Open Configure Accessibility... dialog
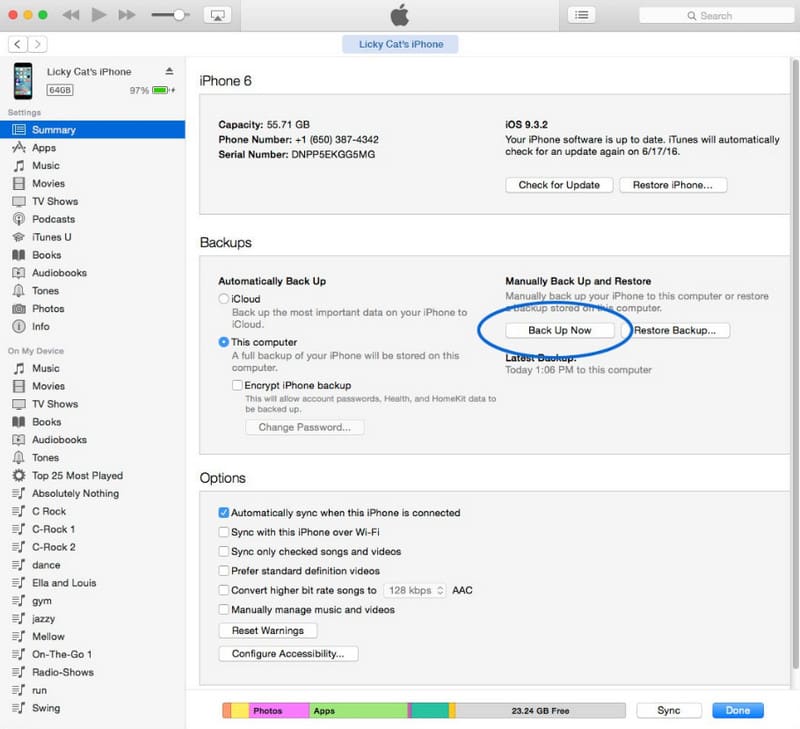The image size is (800, 729). tap(288, 655)
